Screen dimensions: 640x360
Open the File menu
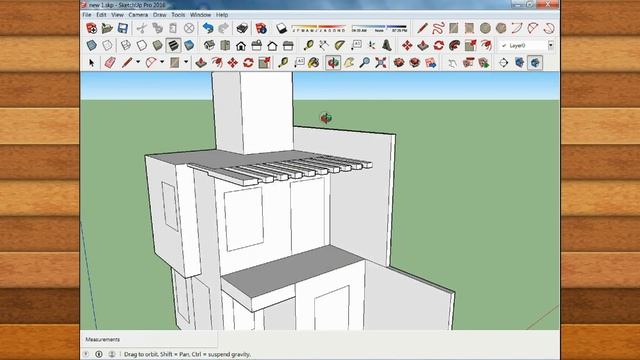coord(87,15)
